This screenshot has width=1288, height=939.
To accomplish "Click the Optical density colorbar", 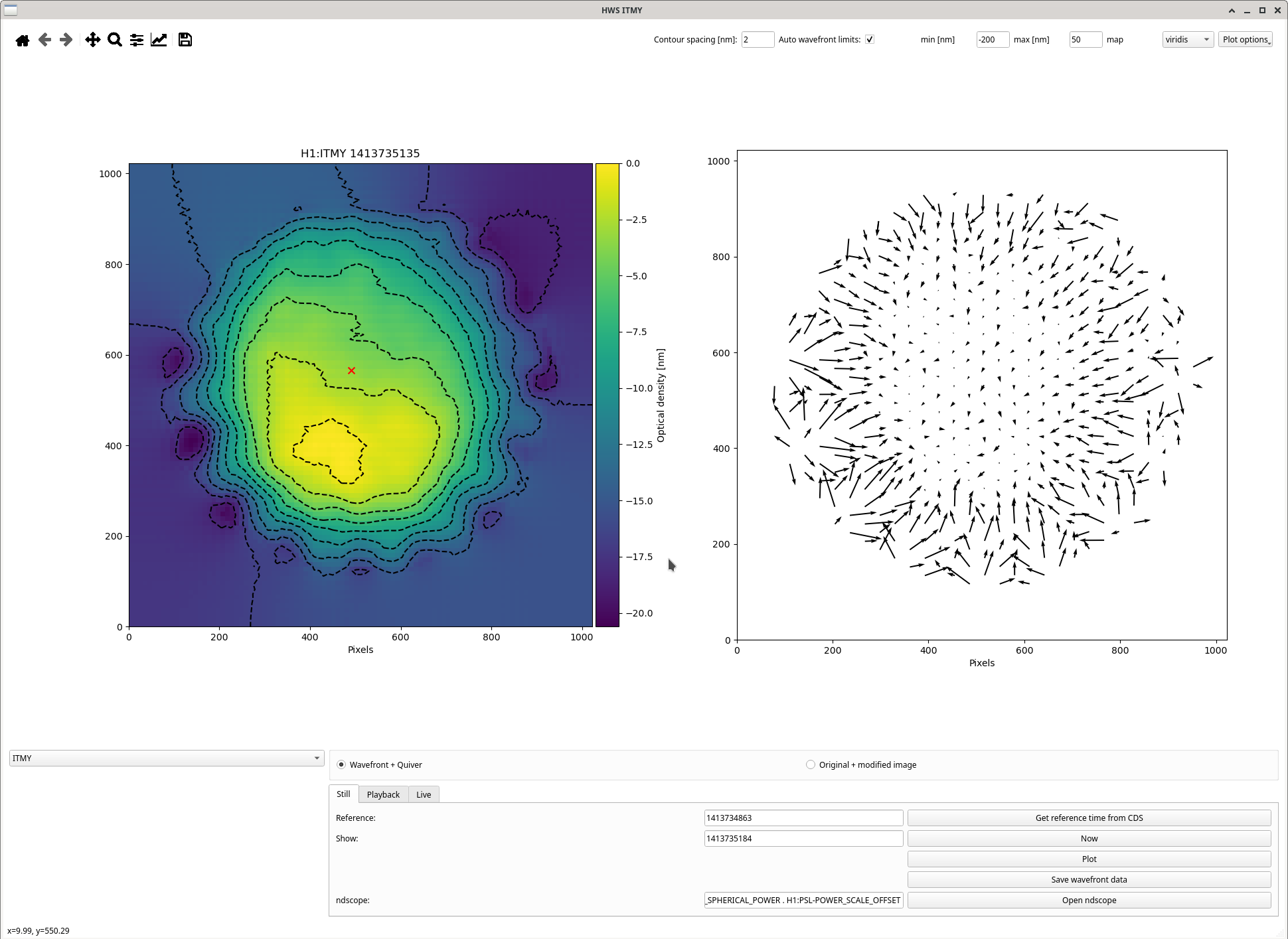I will click(607, 395).
